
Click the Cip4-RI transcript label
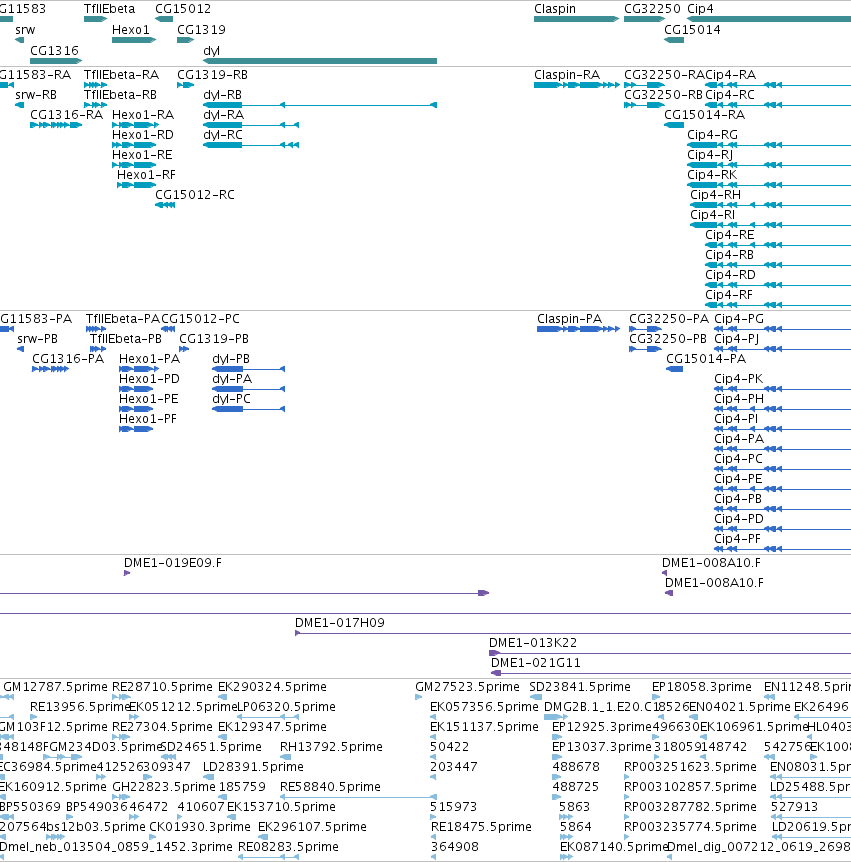click(712, 215)
